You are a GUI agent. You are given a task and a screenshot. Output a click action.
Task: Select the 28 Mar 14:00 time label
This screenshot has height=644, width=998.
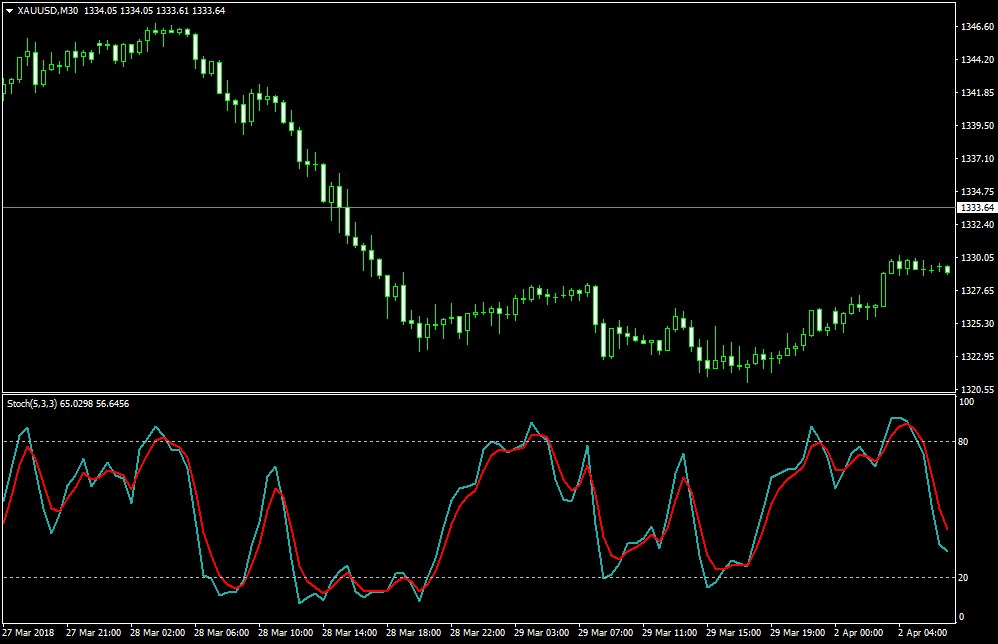point(348,633)
